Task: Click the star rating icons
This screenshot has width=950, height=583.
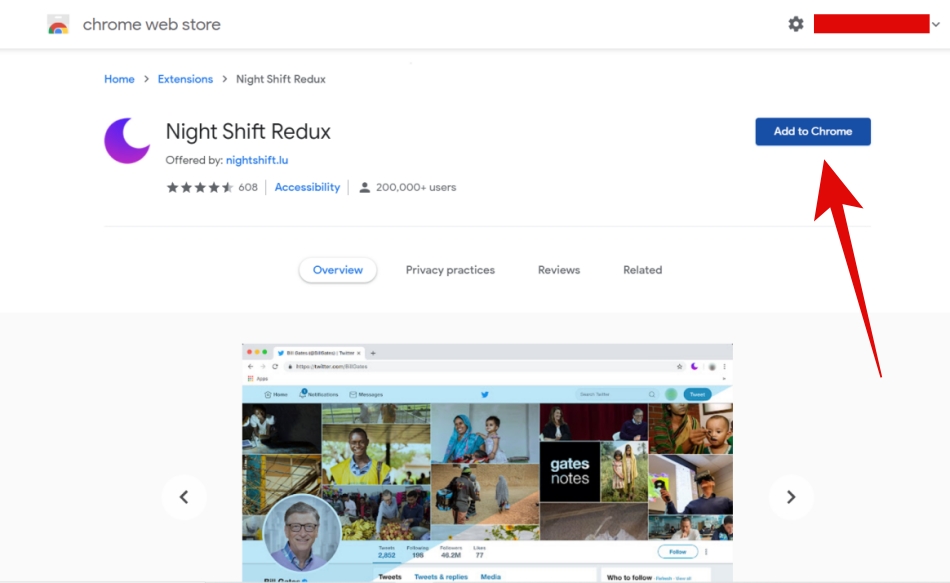Action: tap(200, 187)
